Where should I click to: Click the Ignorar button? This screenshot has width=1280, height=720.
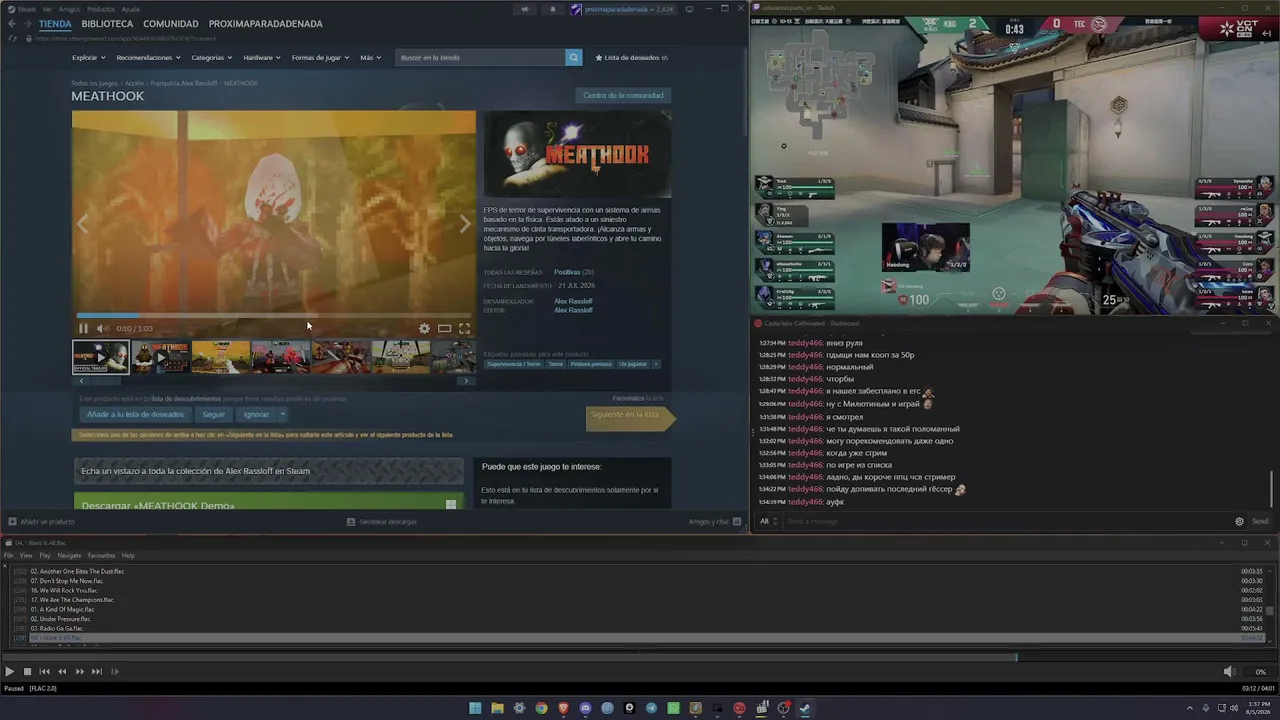(256, 414)
